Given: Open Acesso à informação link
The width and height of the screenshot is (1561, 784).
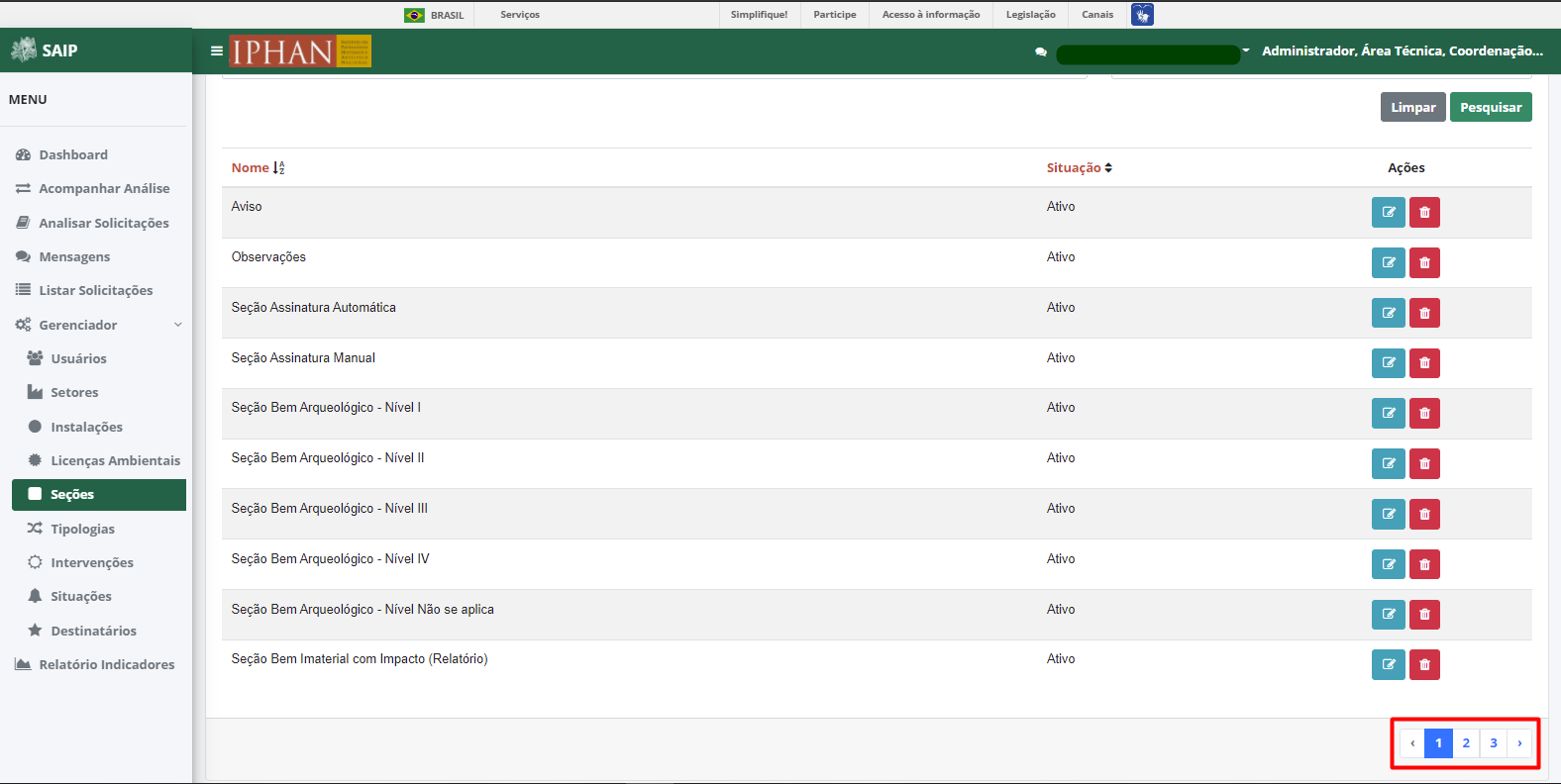Looking at the screenshot, I should [x=931, y=15].
